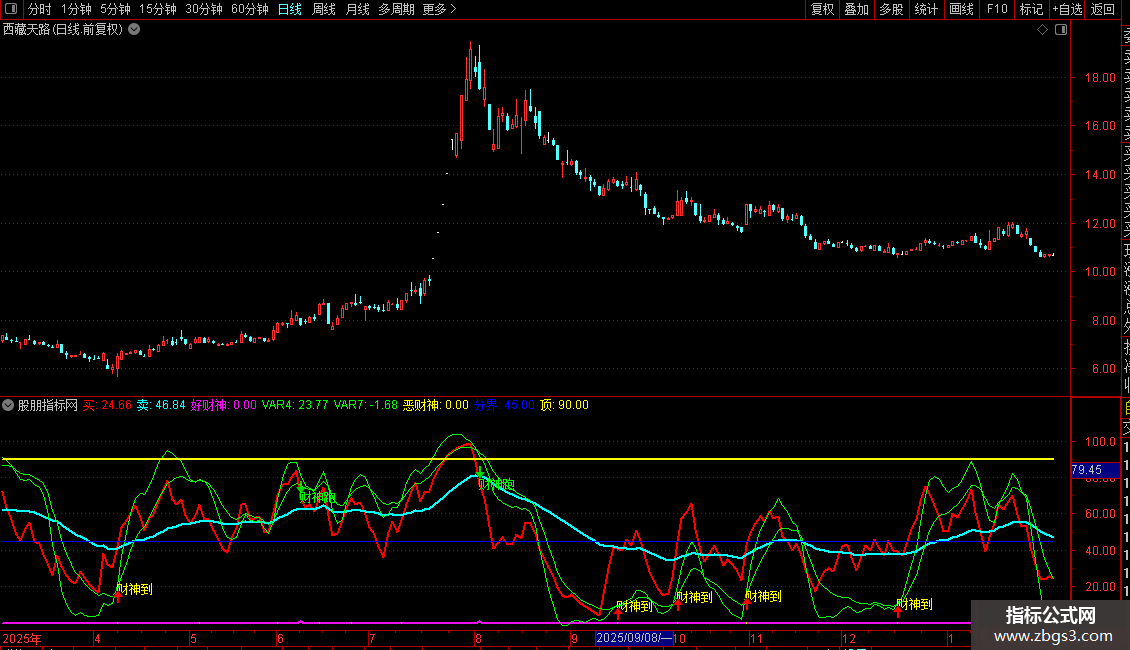Click the 复权 adjustment button
Screen dimensions: 1130x650
tap(822, 9)
